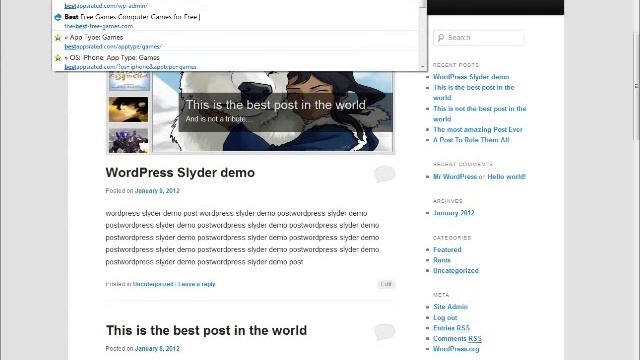Select the purple robot slider thumbnail
The width and height of the screenshot is (640, 360).
pos(129,140)
